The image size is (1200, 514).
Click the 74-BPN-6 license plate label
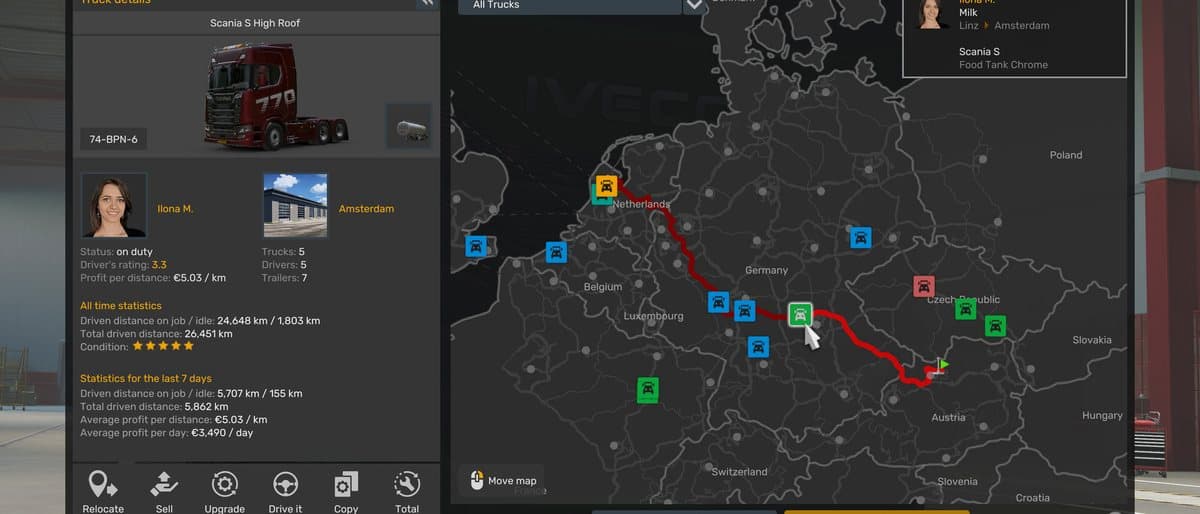(113, 139)
